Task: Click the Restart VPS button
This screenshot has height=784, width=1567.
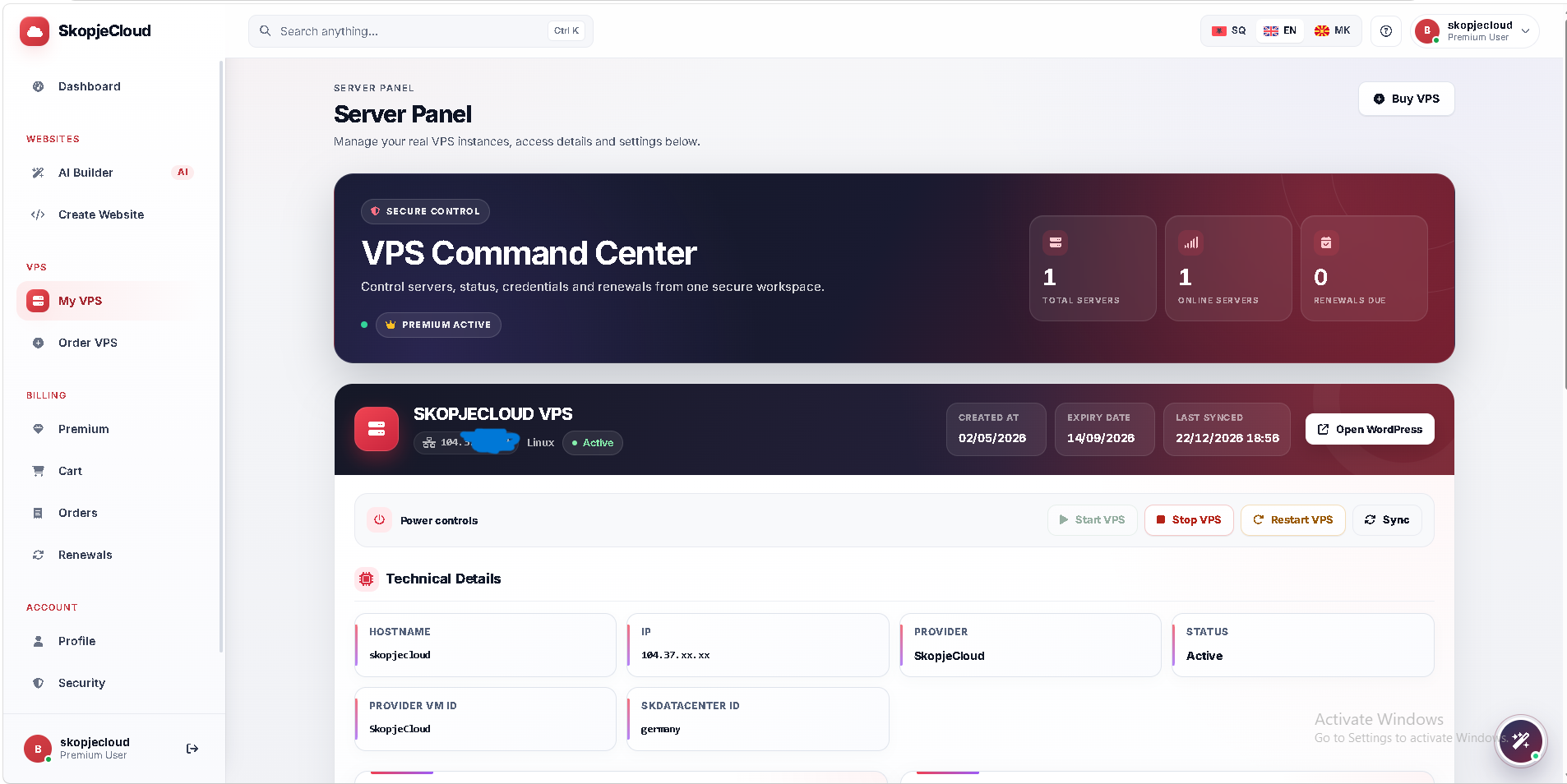Action: (x=1293, y=520)
